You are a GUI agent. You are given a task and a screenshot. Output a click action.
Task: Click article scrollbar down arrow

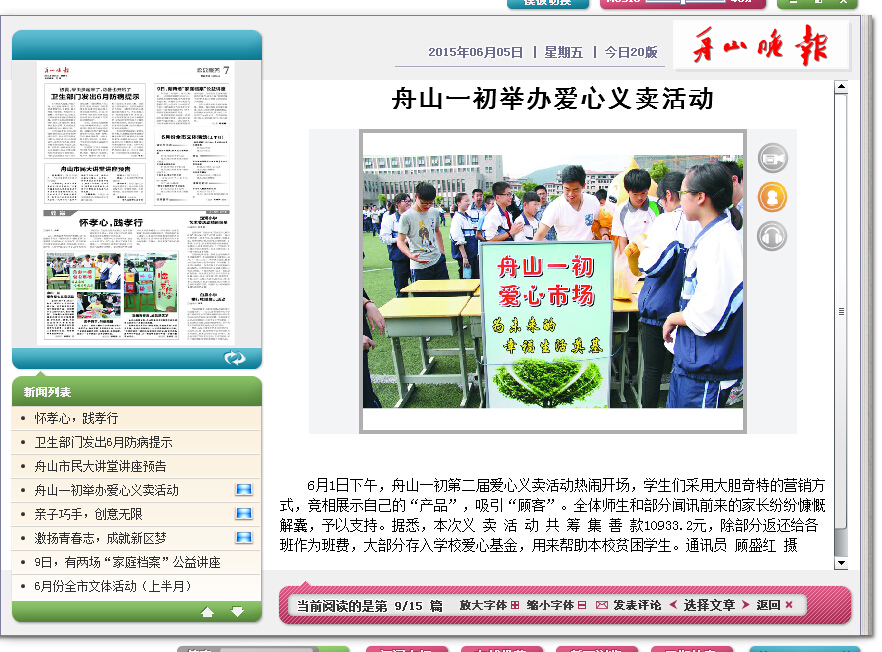841,563
